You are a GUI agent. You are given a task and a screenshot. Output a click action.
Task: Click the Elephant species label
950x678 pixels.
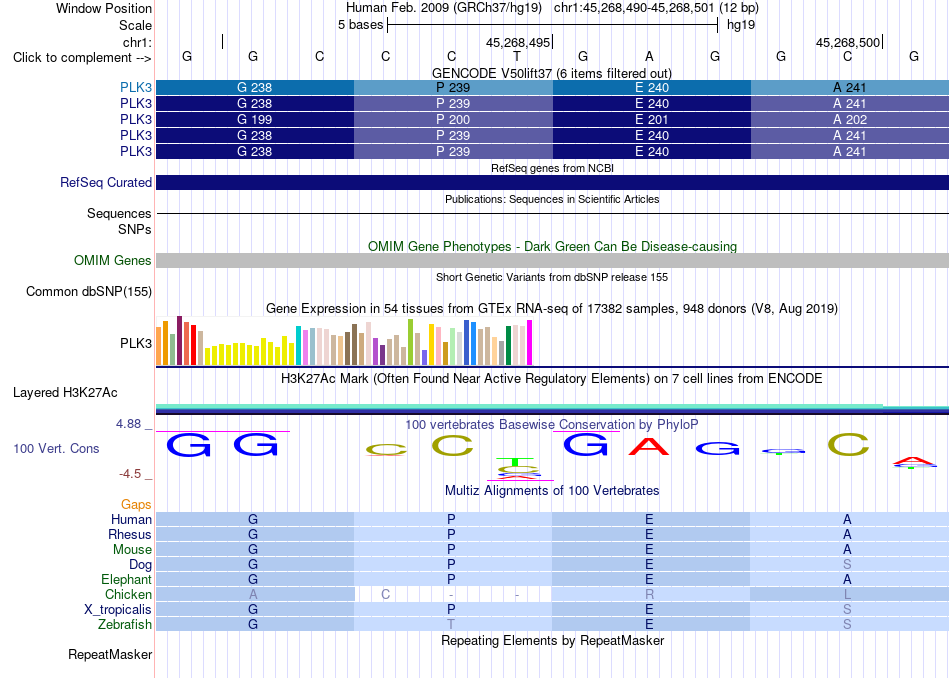coord(127,579)
